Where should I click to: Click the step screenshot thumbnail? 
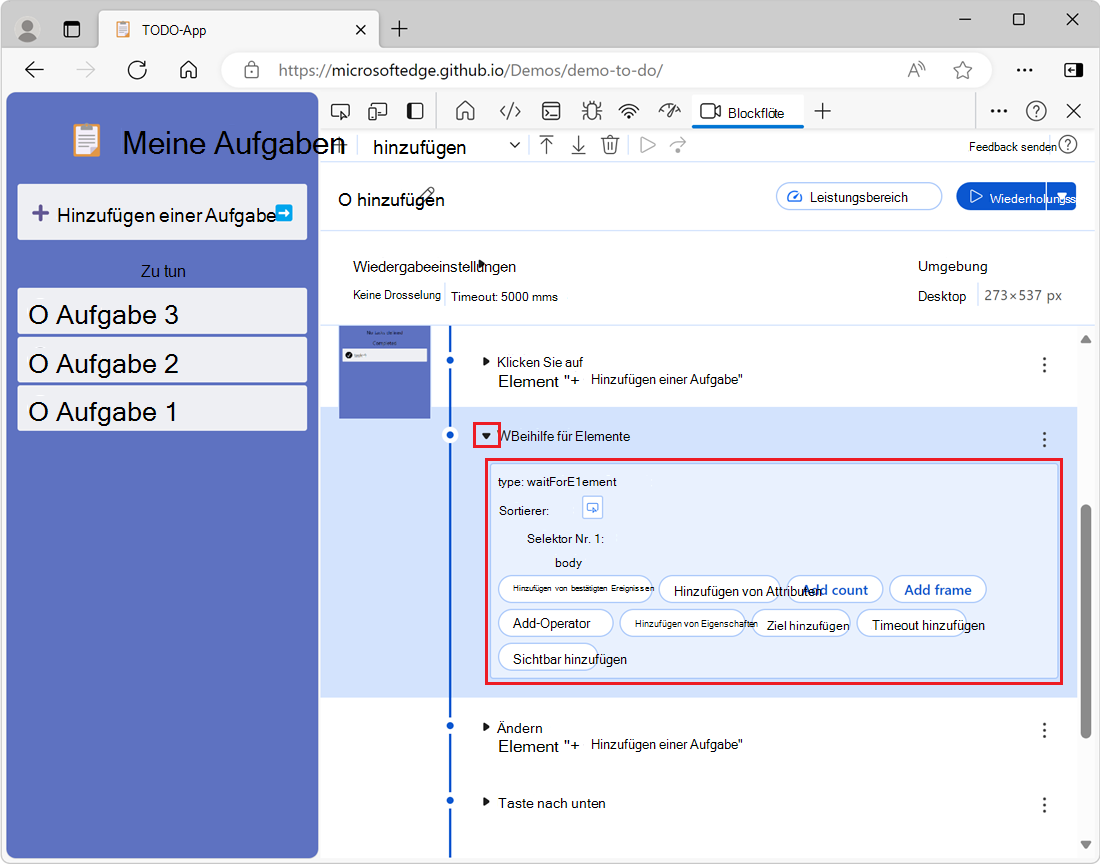click(384, 371)
